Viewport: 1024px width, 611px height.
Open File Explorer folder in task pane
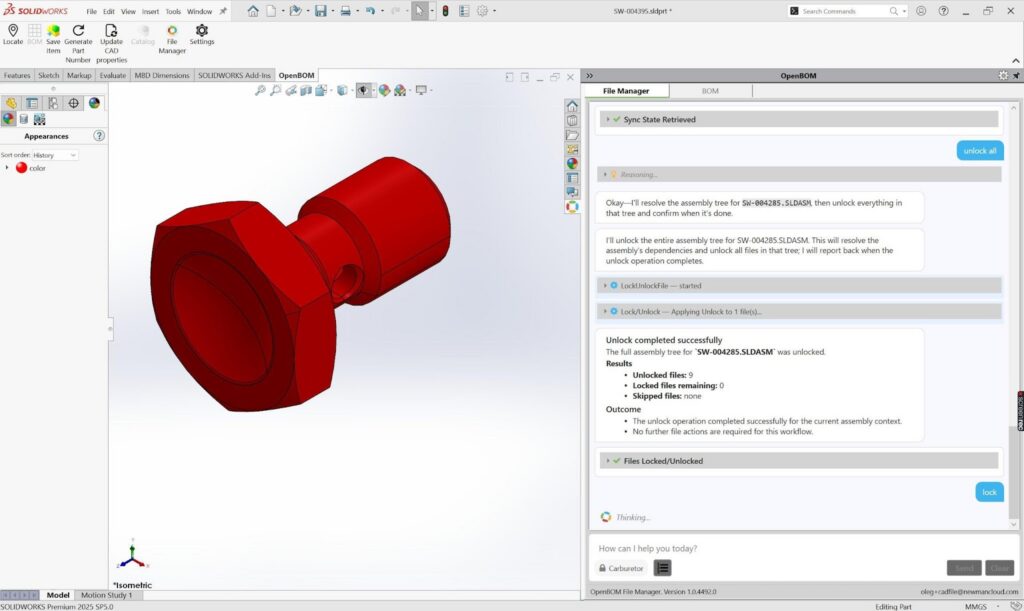[x=572, y=135]
